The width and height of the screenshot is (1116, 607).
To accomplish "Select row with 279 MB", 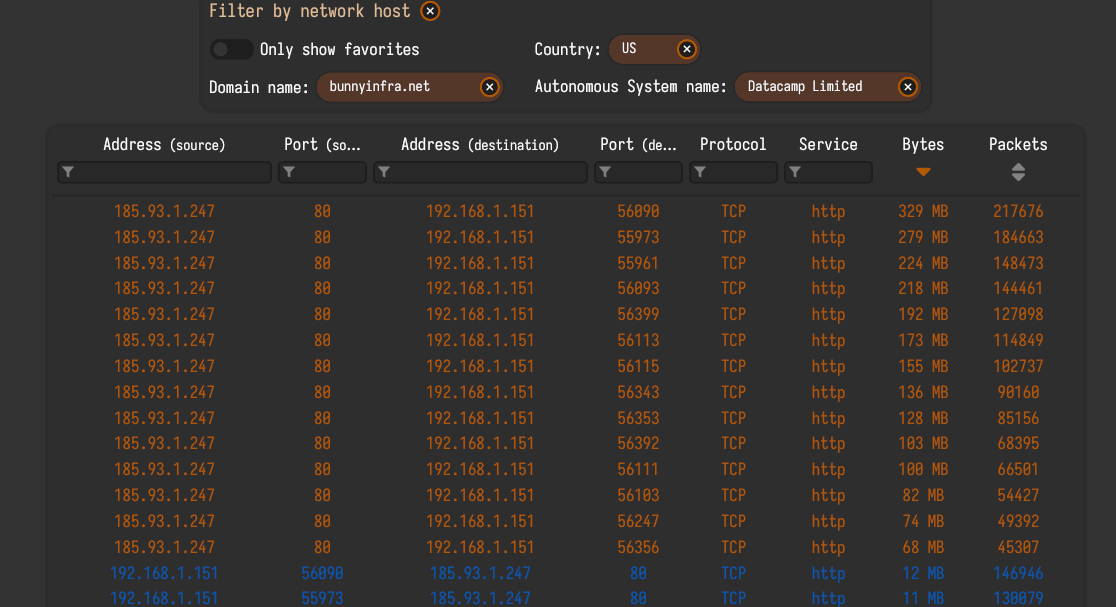I will (x=567, y=238).
